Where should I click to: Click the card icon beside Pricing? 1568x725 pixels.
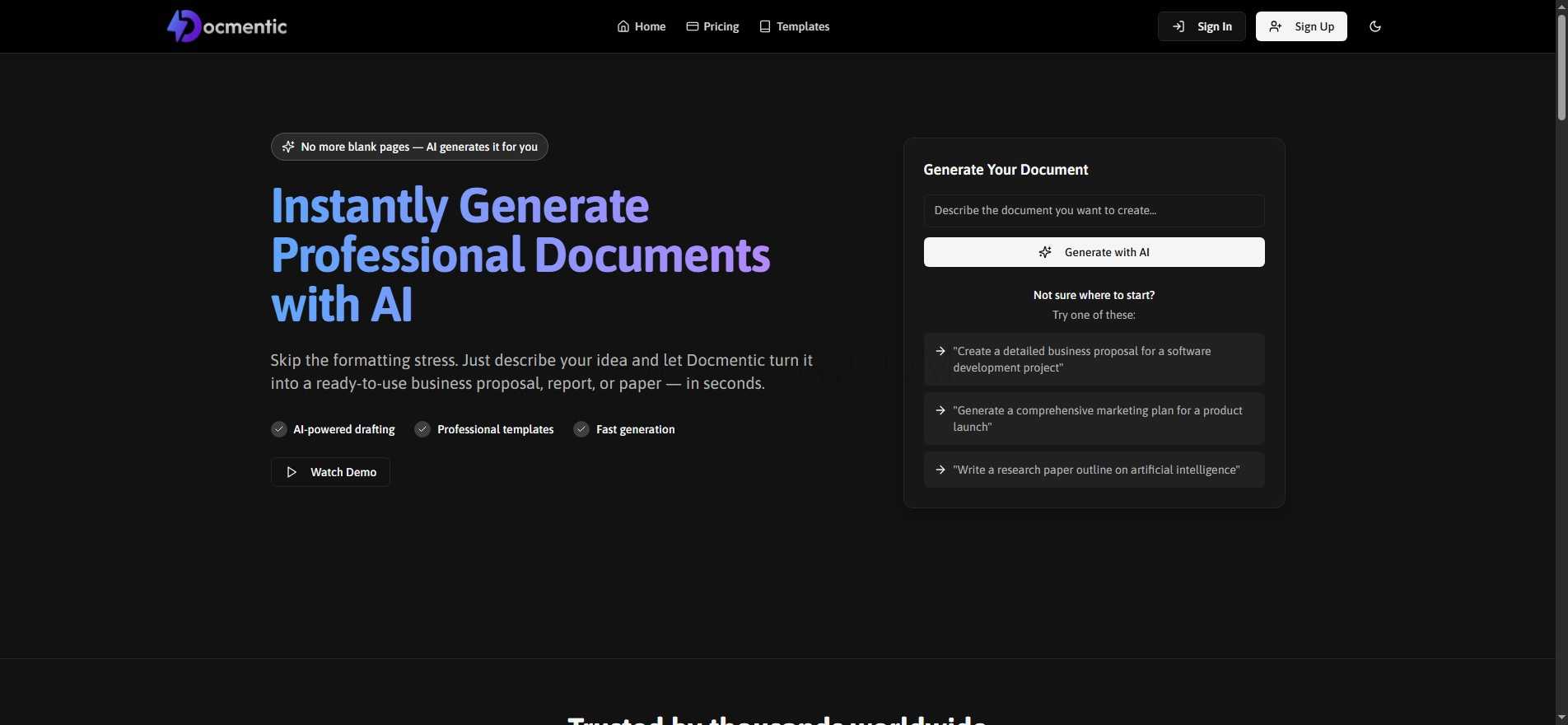(693, 26)
